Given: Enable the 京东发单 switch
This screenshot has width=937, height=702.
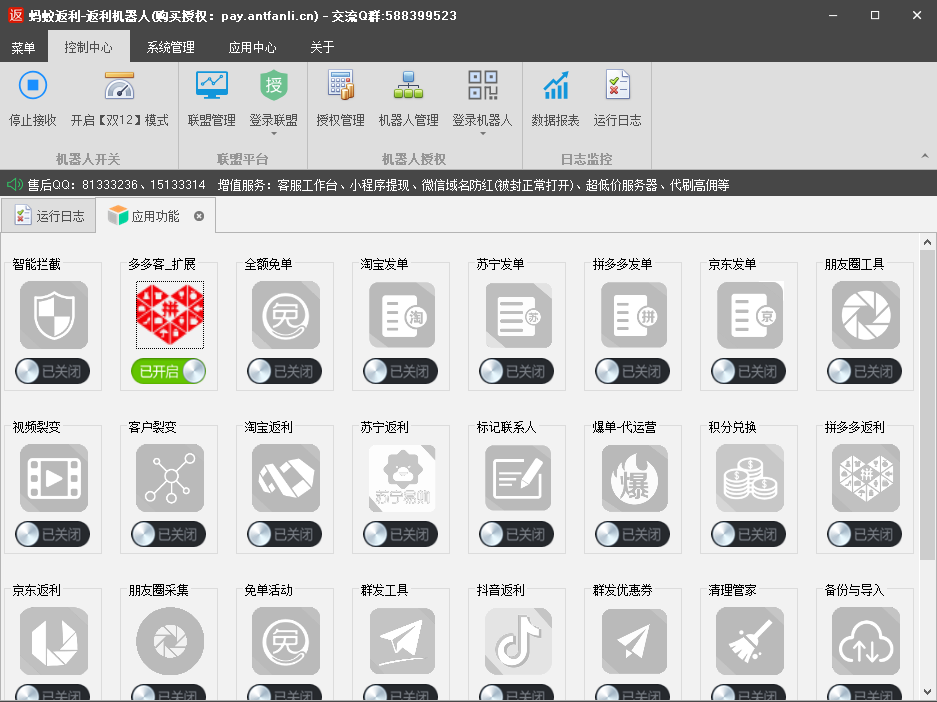Looking at the screenshot, I should click(748, 371).
